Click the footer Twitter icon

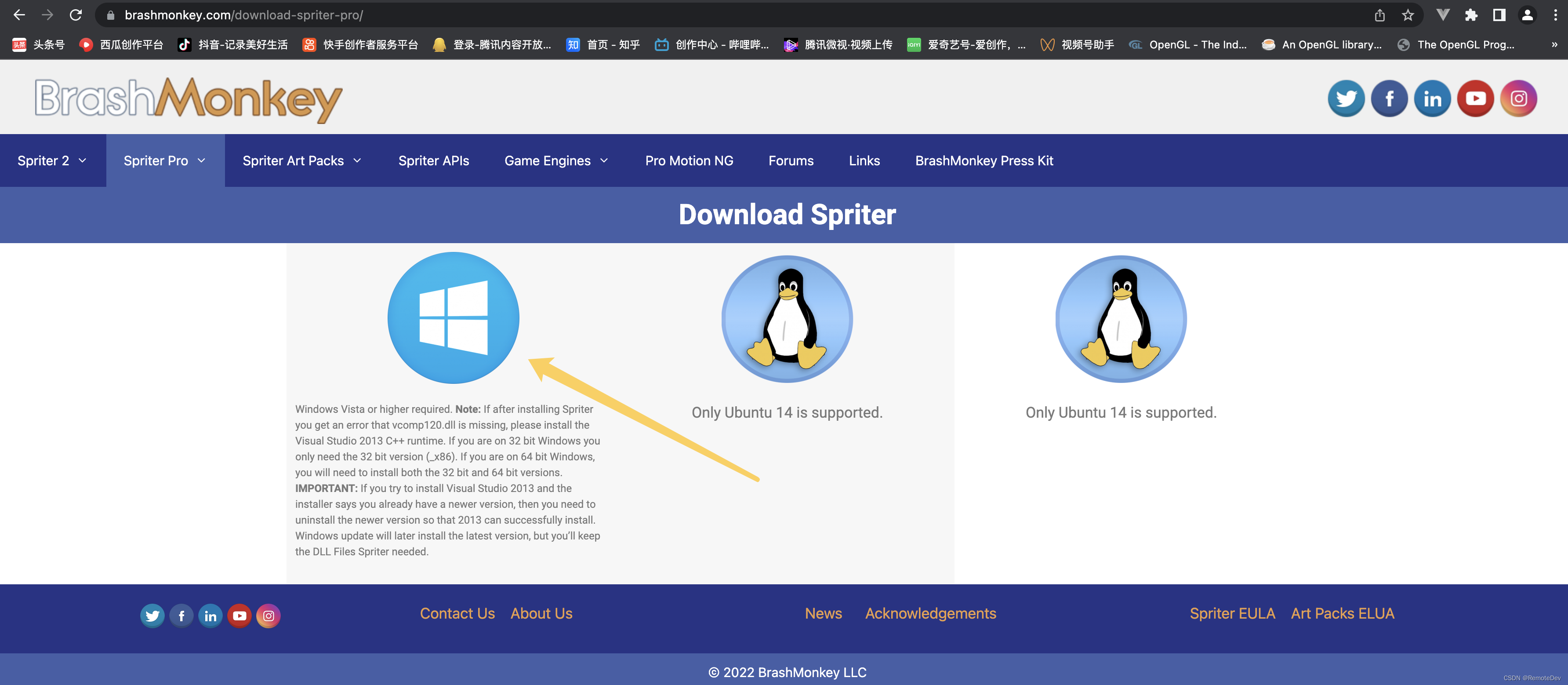[x=152, y=616]
